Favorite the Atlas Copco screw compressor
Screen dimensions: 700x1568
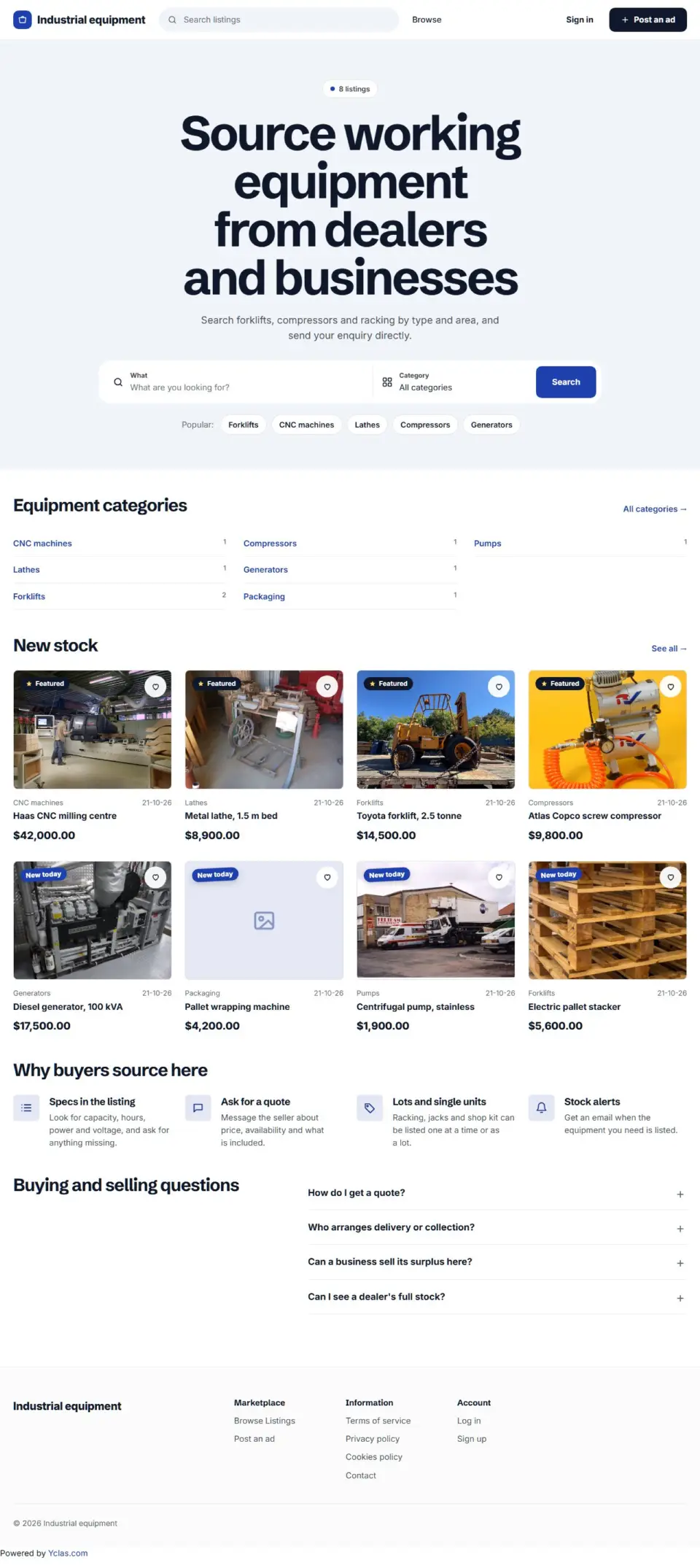pos(671,687)
